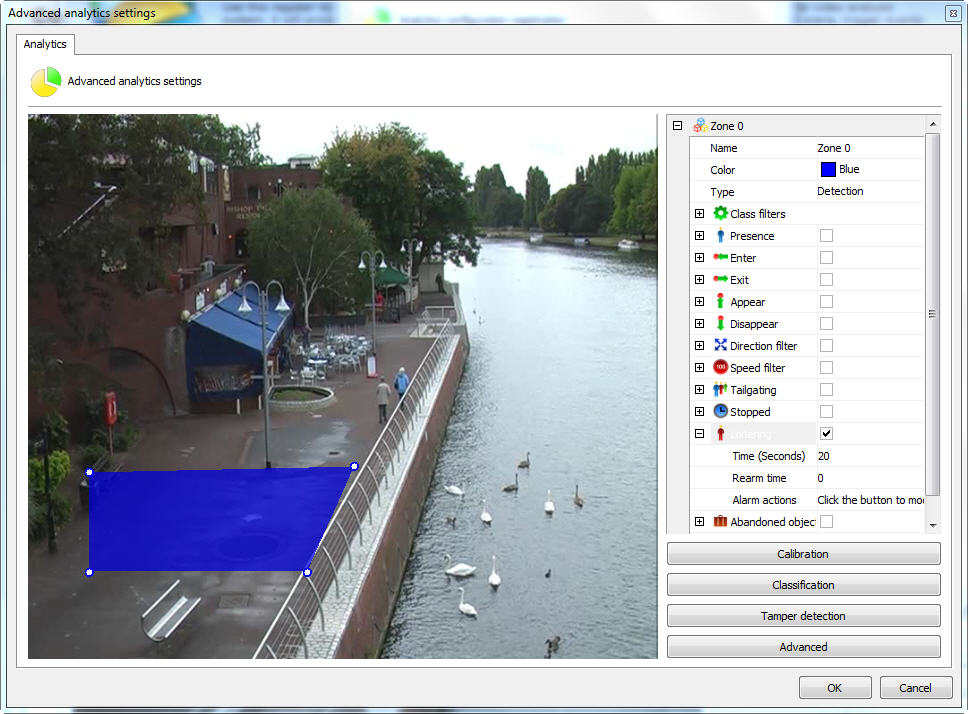Click the Stopped clock icon
This screenshot has width=968, height=714.
point(720,411)
